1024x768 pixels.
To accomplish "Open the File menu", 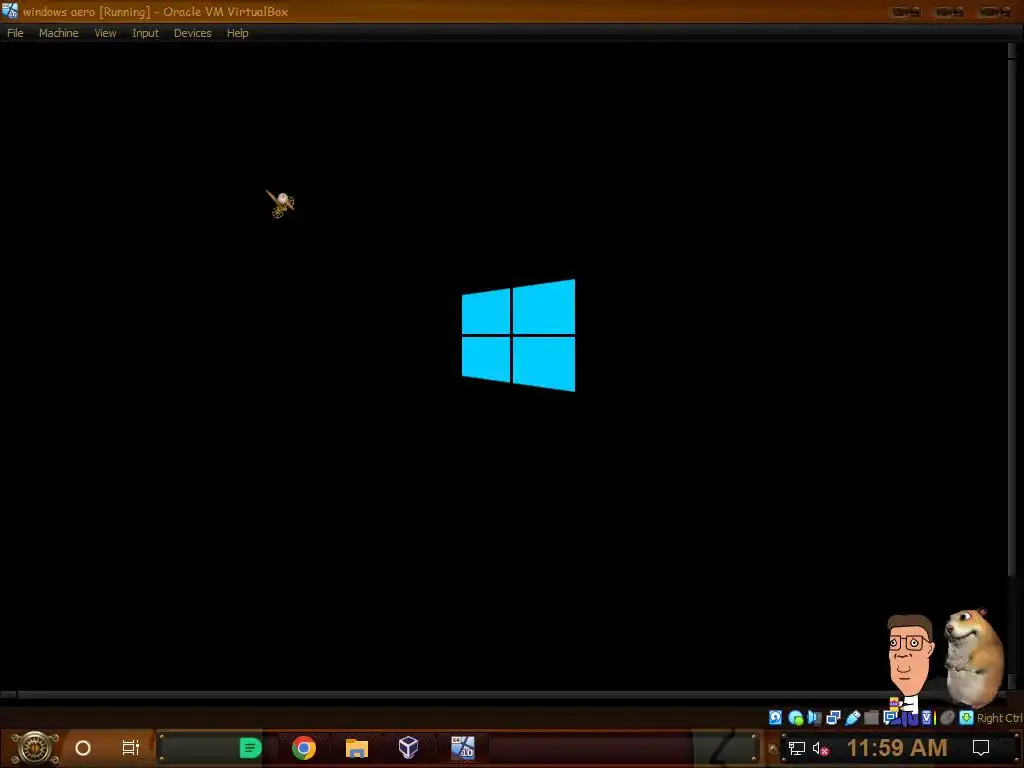I will [15, 33].
